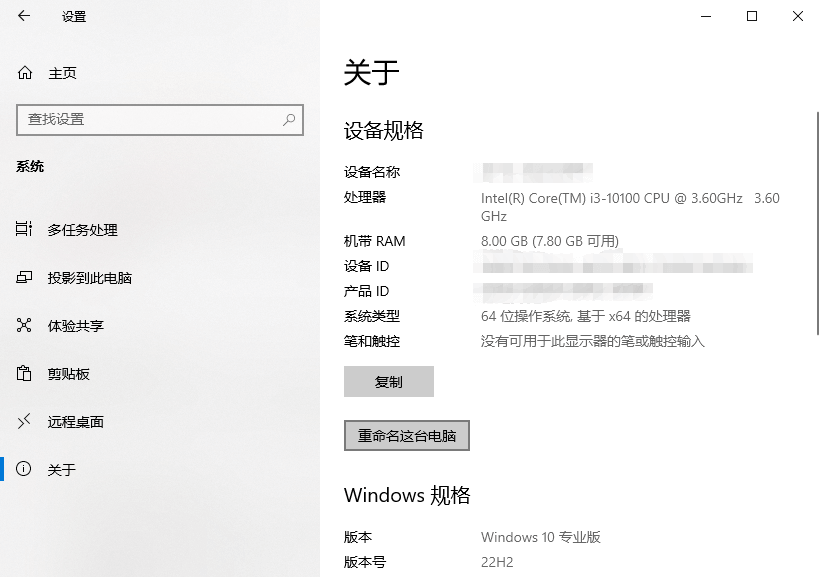
Task: Click the back arrow in Settings
Action: tap(24, 17)
